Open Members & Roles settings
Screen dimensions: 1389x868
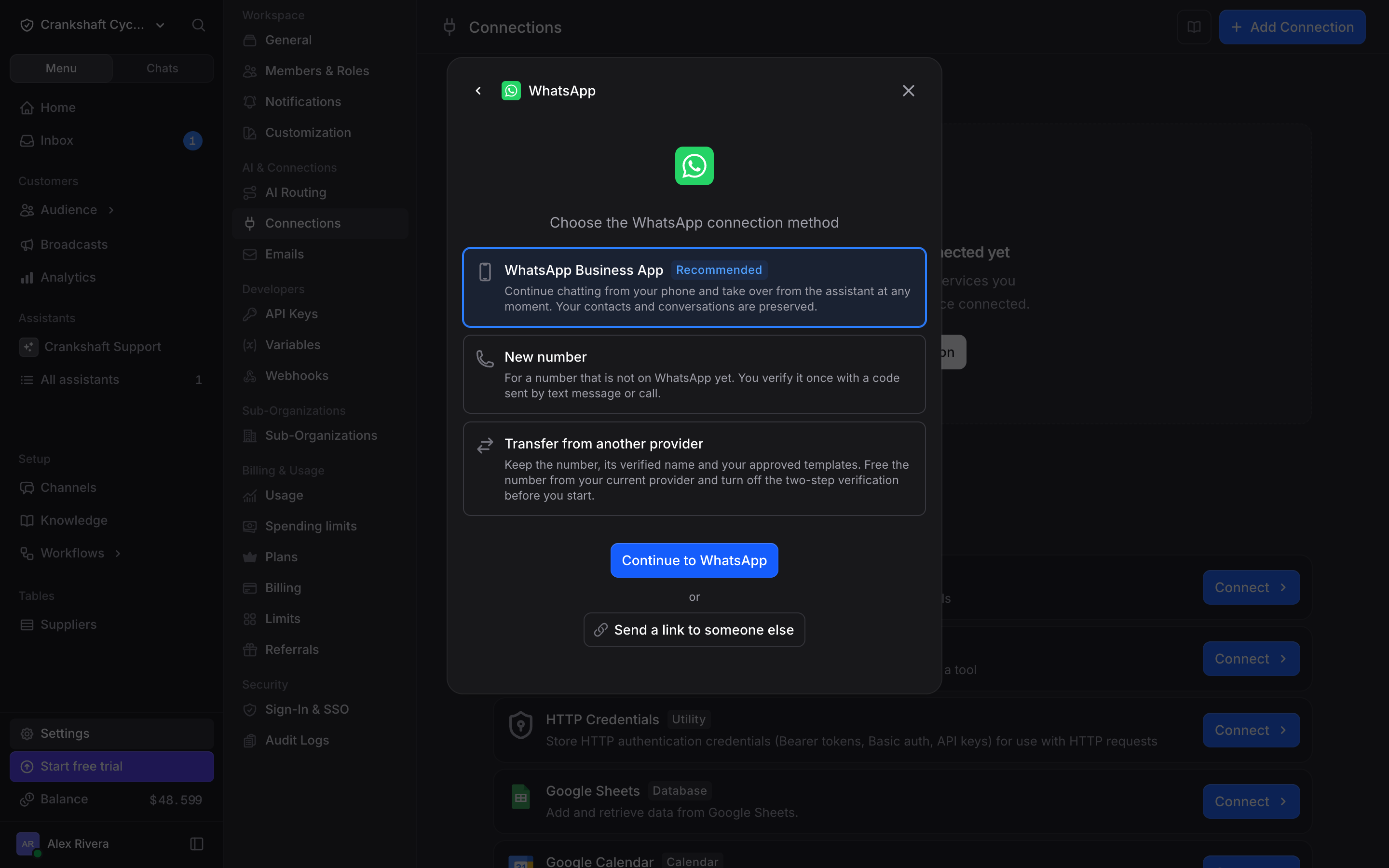click(x=320, y=70)
